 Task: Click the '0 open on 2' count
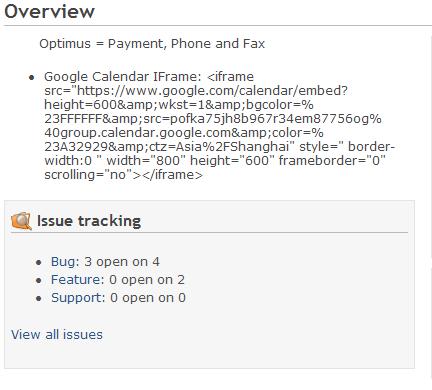click(147, 280)
